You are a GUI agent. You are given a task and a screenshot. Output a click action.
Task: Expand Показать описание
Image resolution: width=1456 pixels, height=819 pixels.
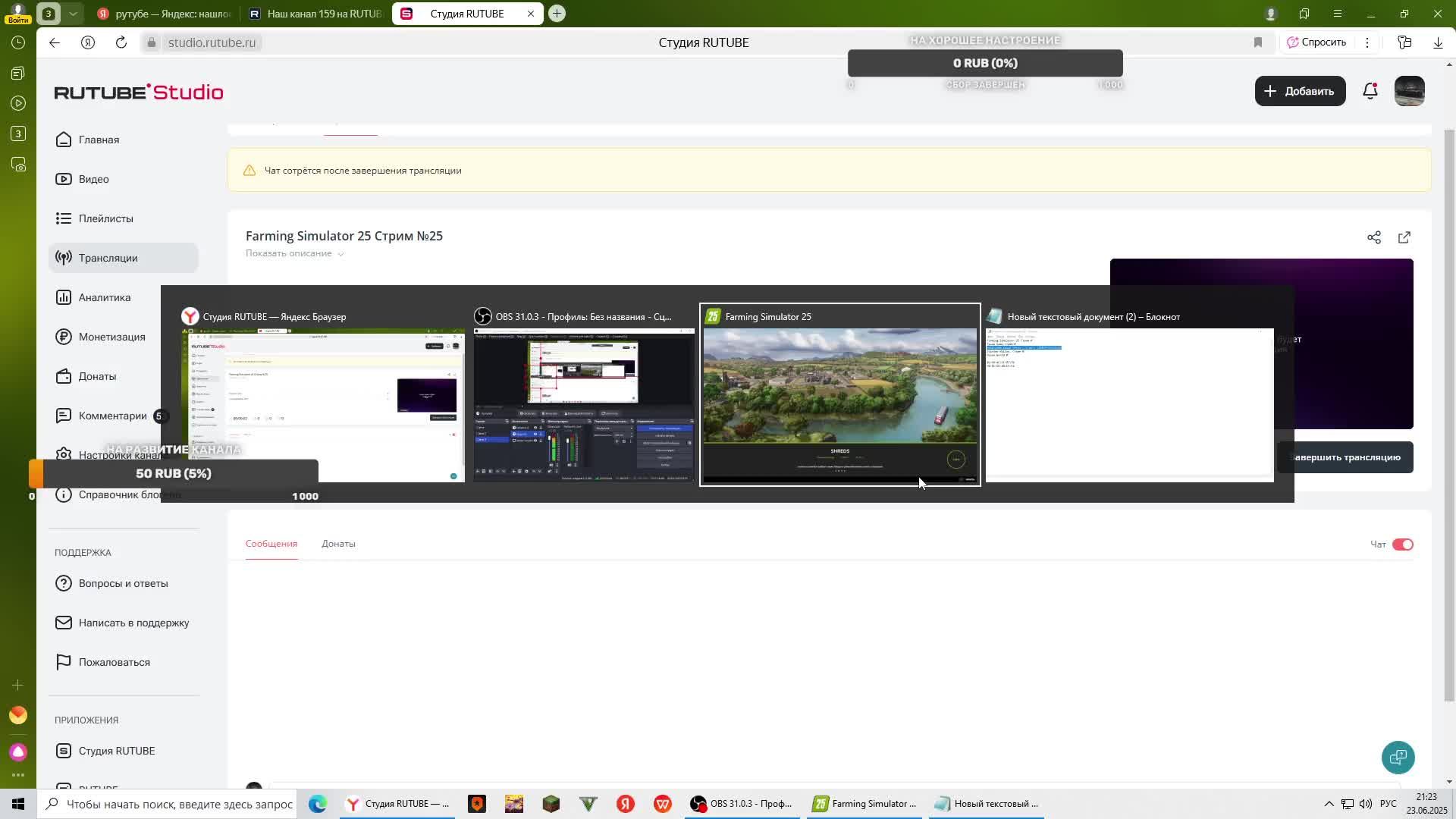[294, 253]
